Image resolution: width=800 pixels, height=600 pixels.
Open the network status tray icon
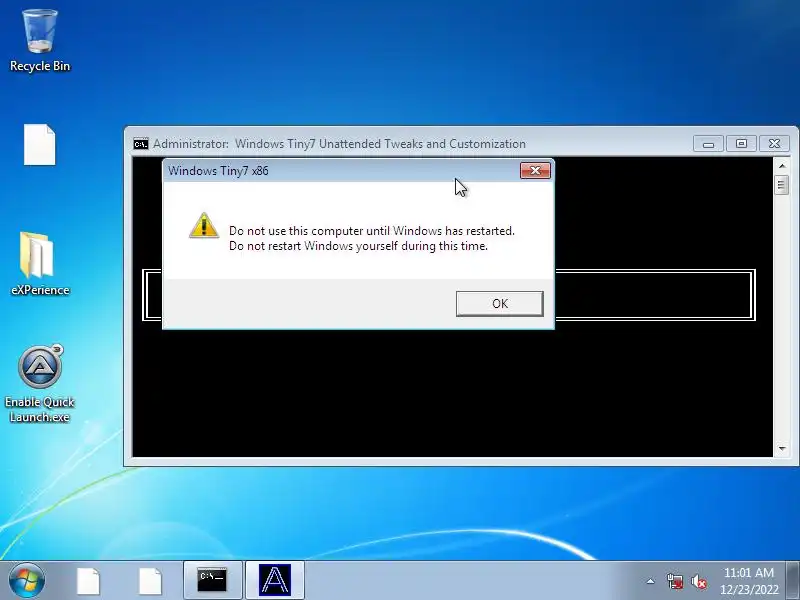pos(675,581)
